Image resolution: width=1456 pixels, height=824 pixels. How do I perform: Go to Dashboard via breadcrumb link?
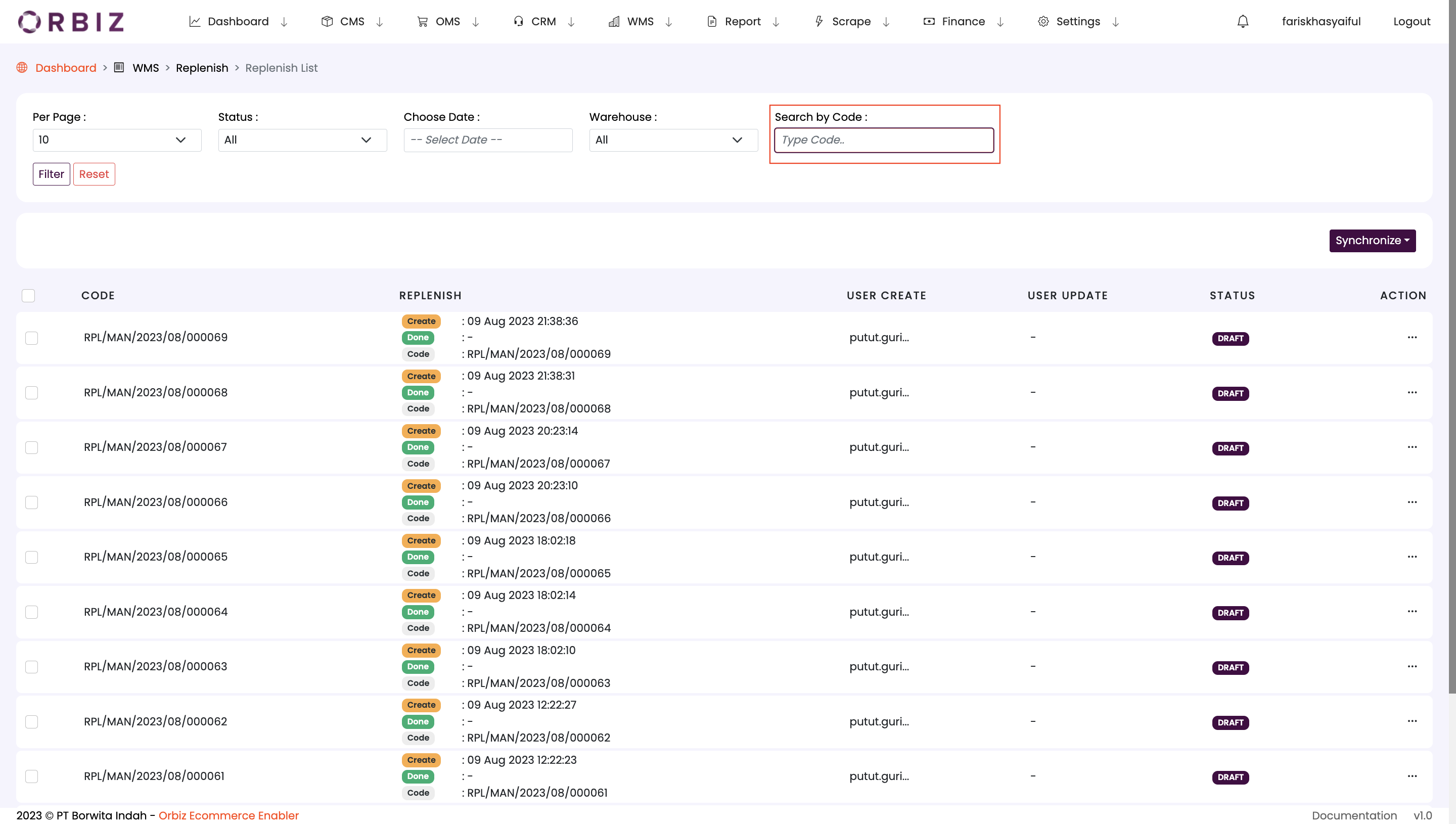pyautogui.click(x=66, y=67)
